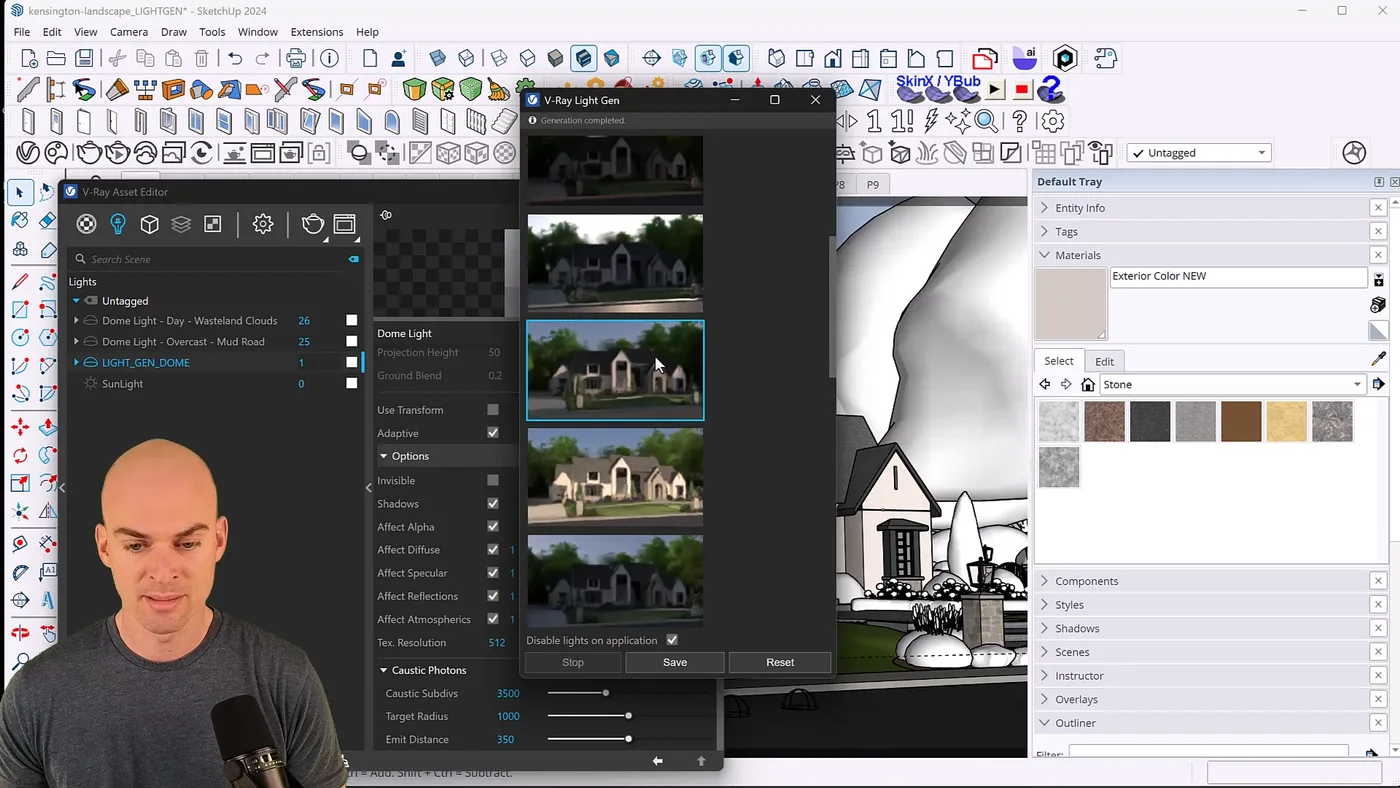Disable Shadows for the dome light

[492, 503]
